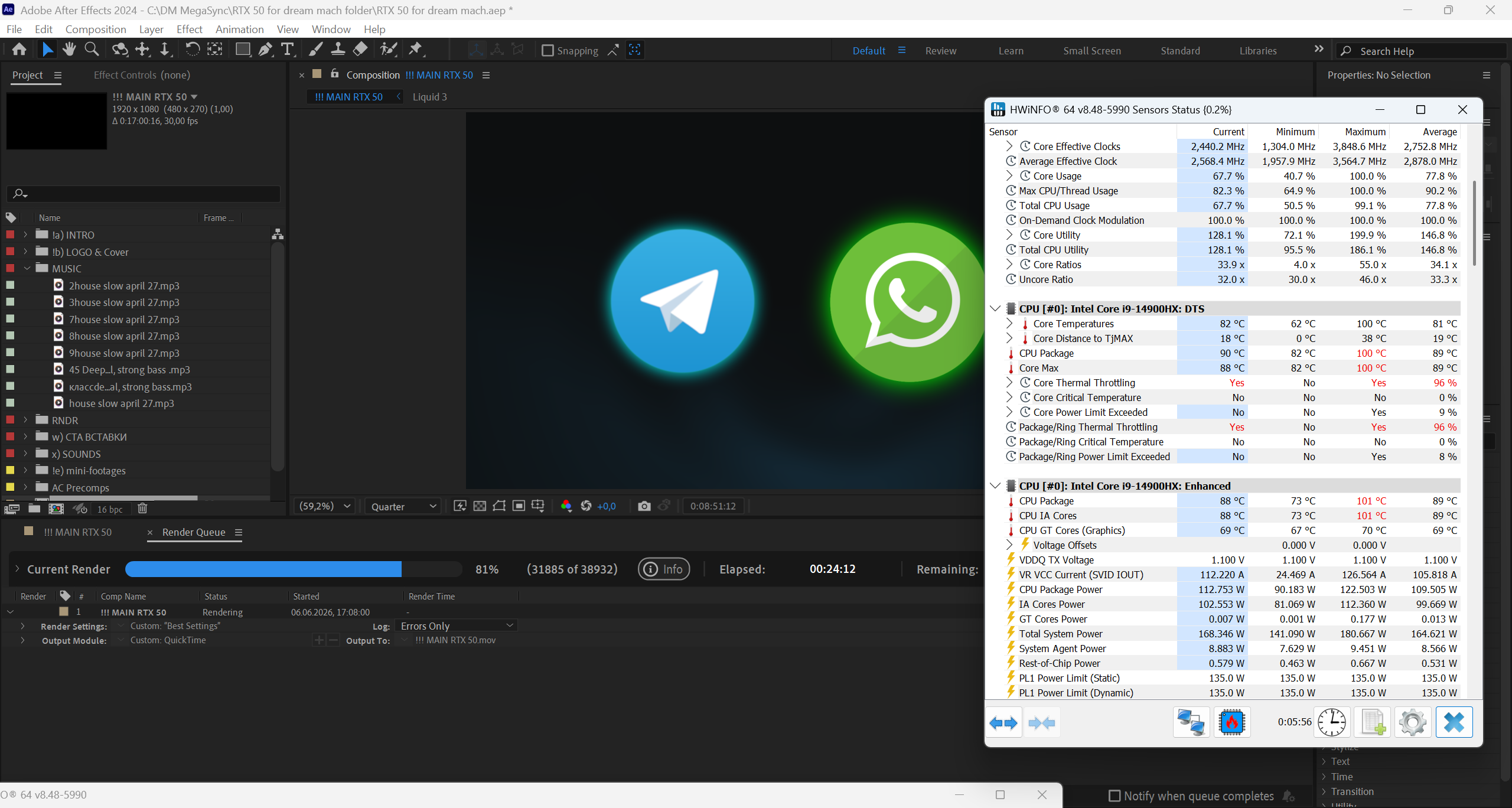
Task: Expand the Output Module row
Action: coord(22,640)
